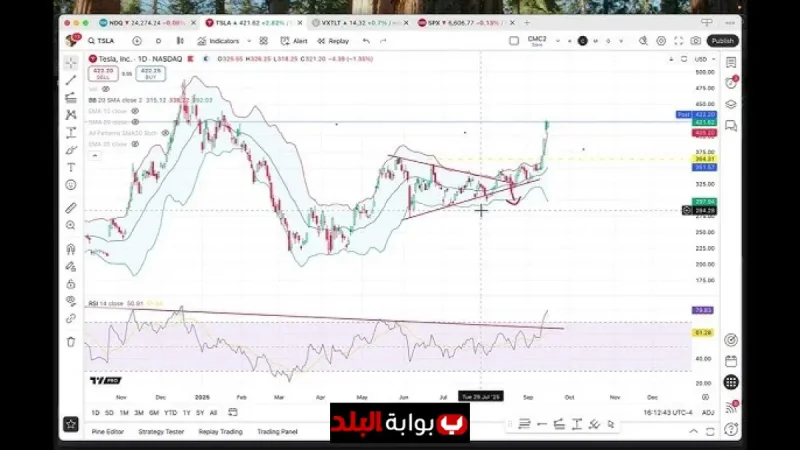800x450 pixels.
Task: Expand favorite indicators dropdown arrow
Action: [249, 41]
